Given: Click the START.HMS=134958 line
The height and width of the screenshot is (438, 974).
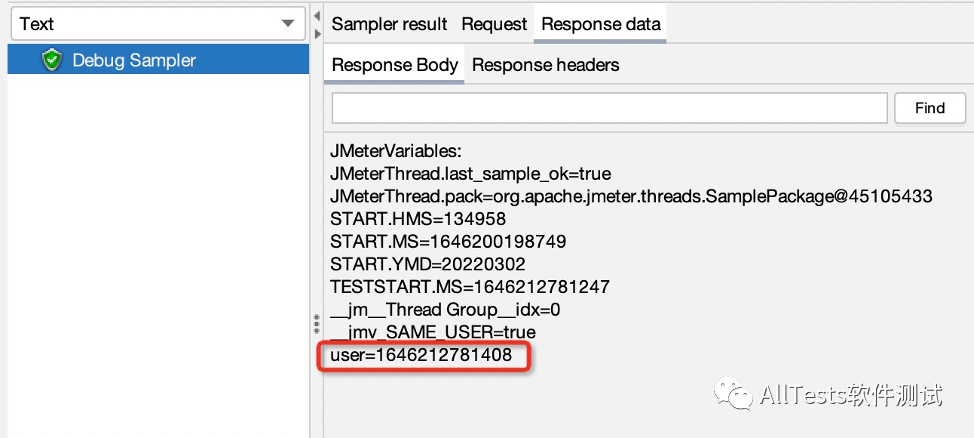Looking at the screenshot, I should [418, 219].
